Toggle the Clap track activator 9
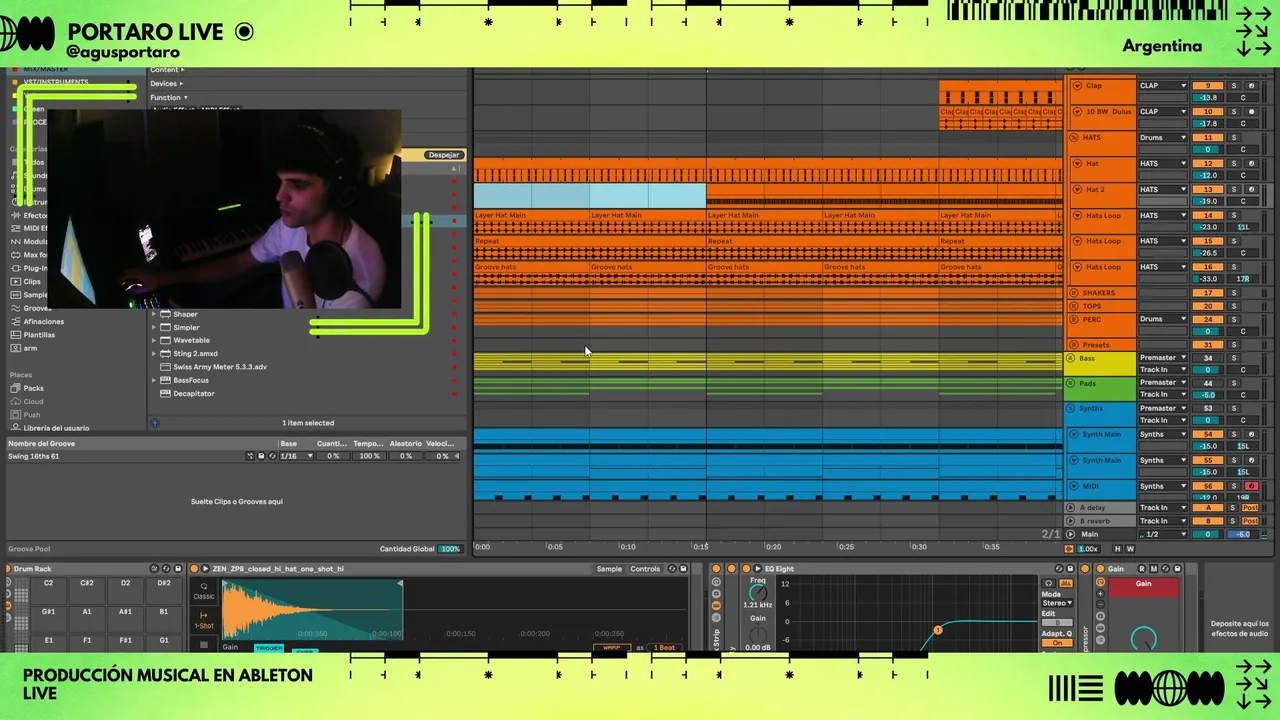The image size is (1280, 720). tap(1208, 86)
